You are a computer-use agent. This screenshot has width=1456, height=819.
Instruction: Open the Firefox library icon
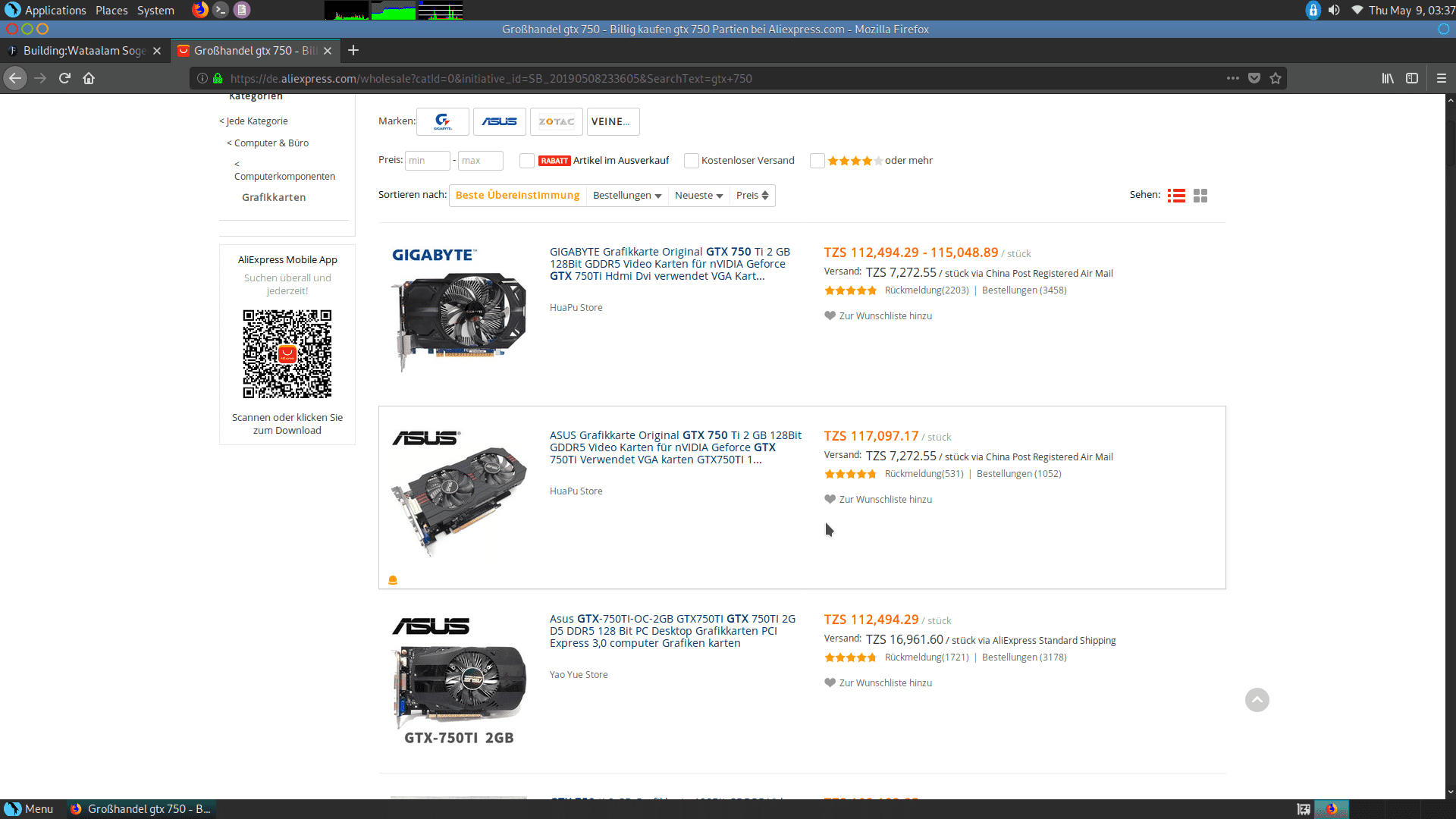1388,78
